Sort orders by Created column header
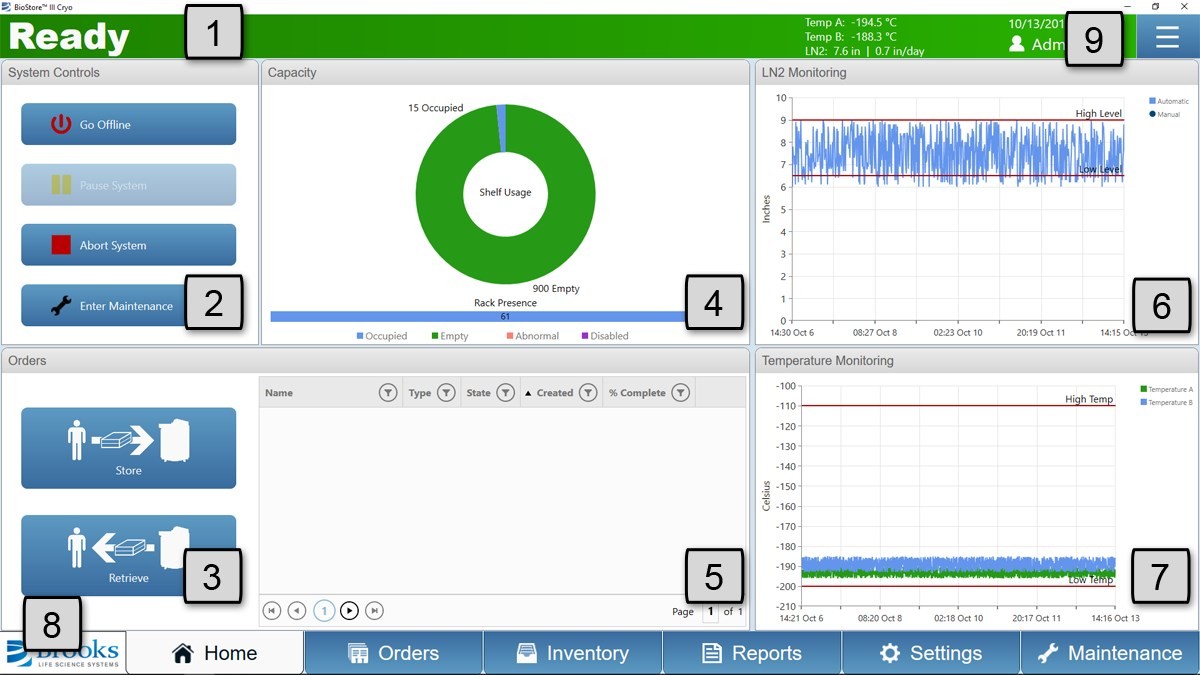The image size is (1200, 675). 554,393
